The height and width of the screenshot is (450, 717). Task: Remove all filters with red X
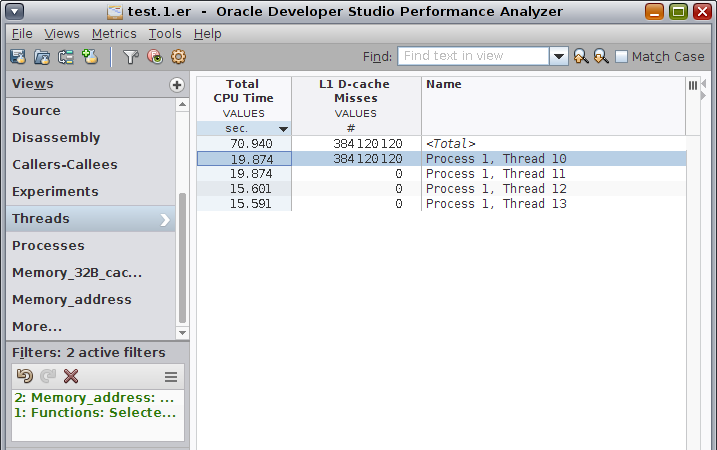click(x=71, y=376)
